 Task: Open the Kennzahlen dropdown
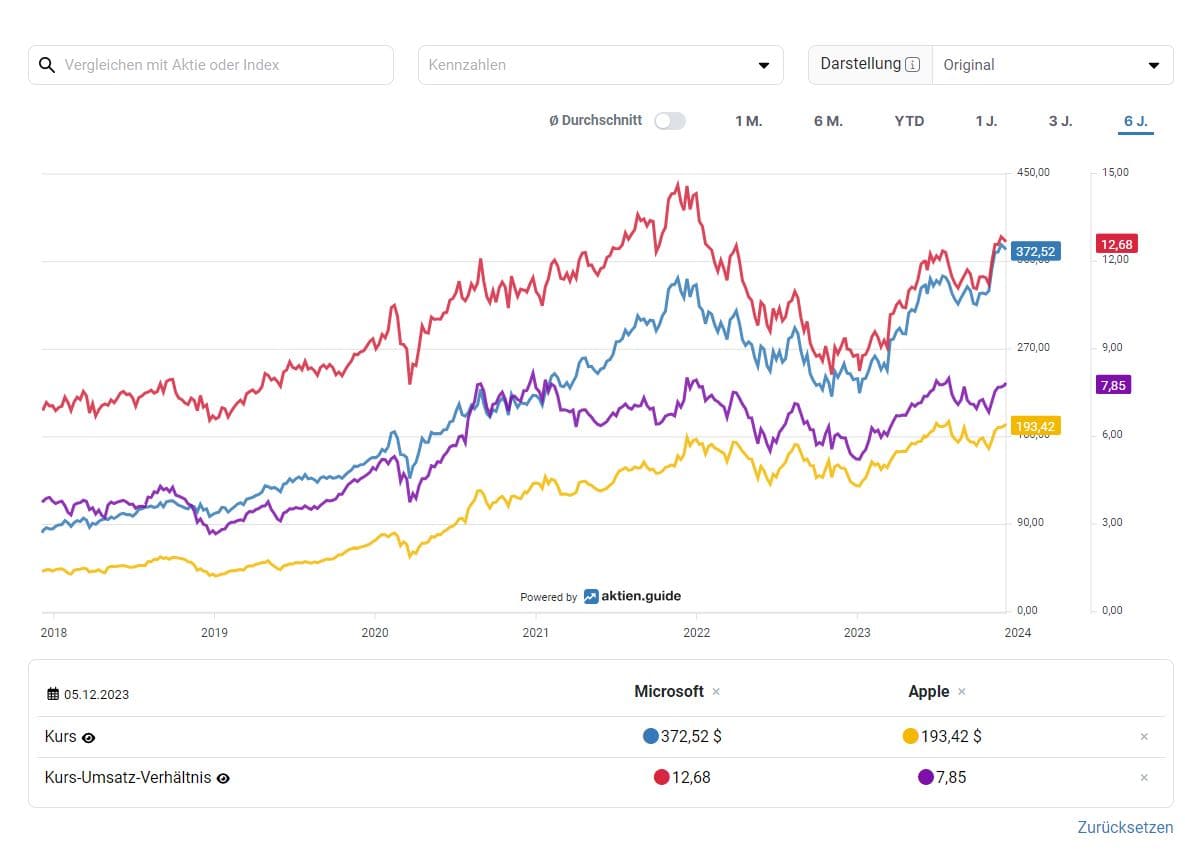coord(600,64)
